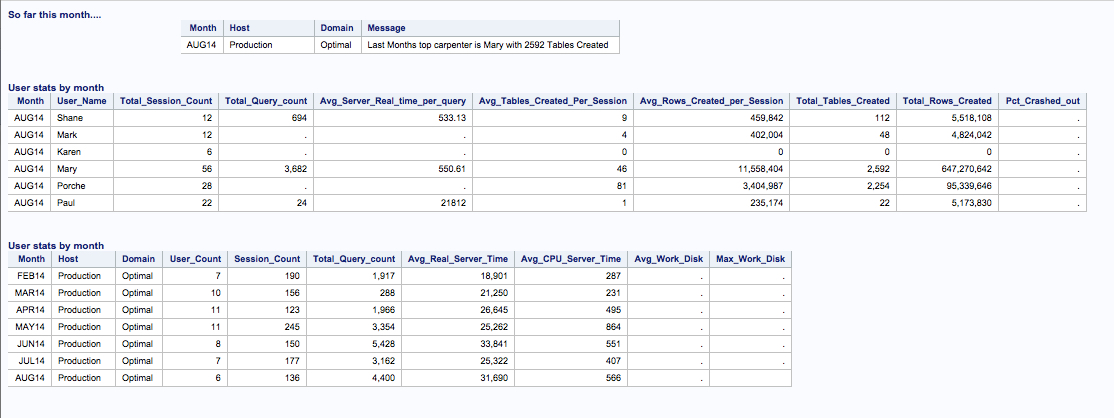Click Avg_Rows_Created_per_Session header
The height and width of the screenshot is (418, 1114).
(711, 101)
